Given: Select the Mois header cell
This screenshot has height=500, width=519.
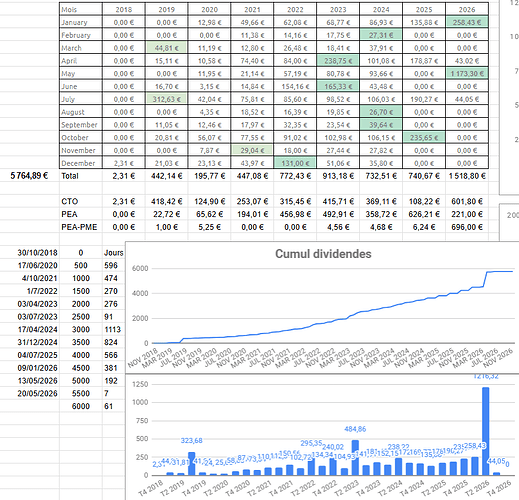Looking at the screenshot, I should (x=81, y=9).
